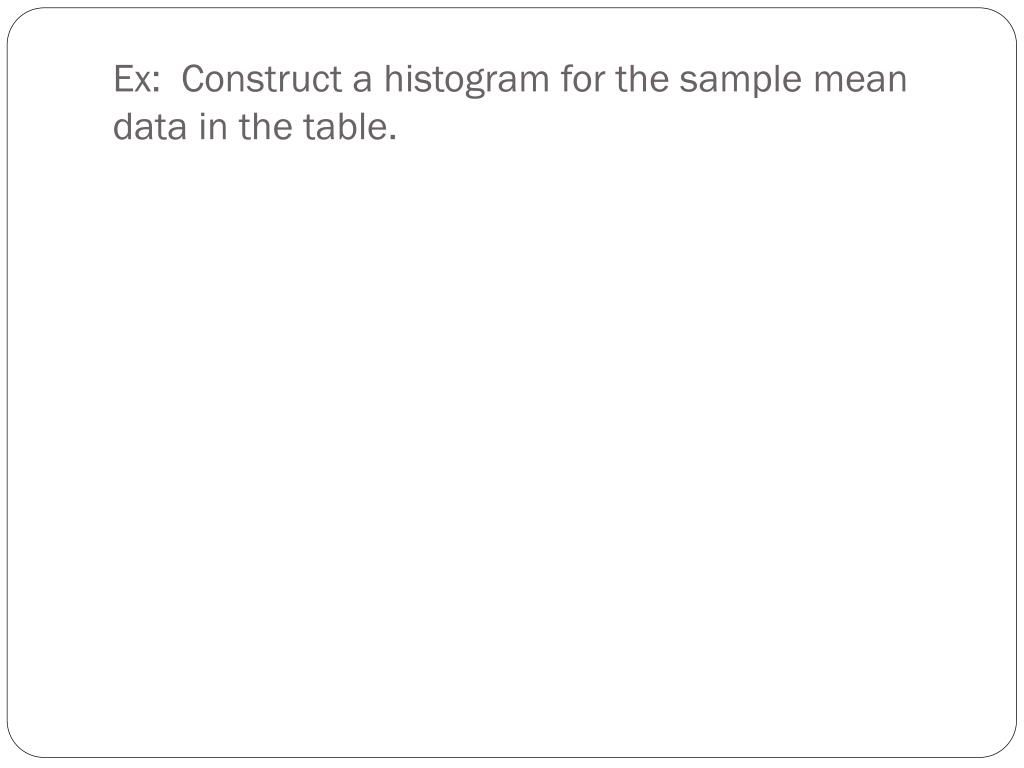The width and height of the screenshot is (1024, 768).
Task: Click the rounded bottom-right corner of slide border
Action: coord(1003,744)
